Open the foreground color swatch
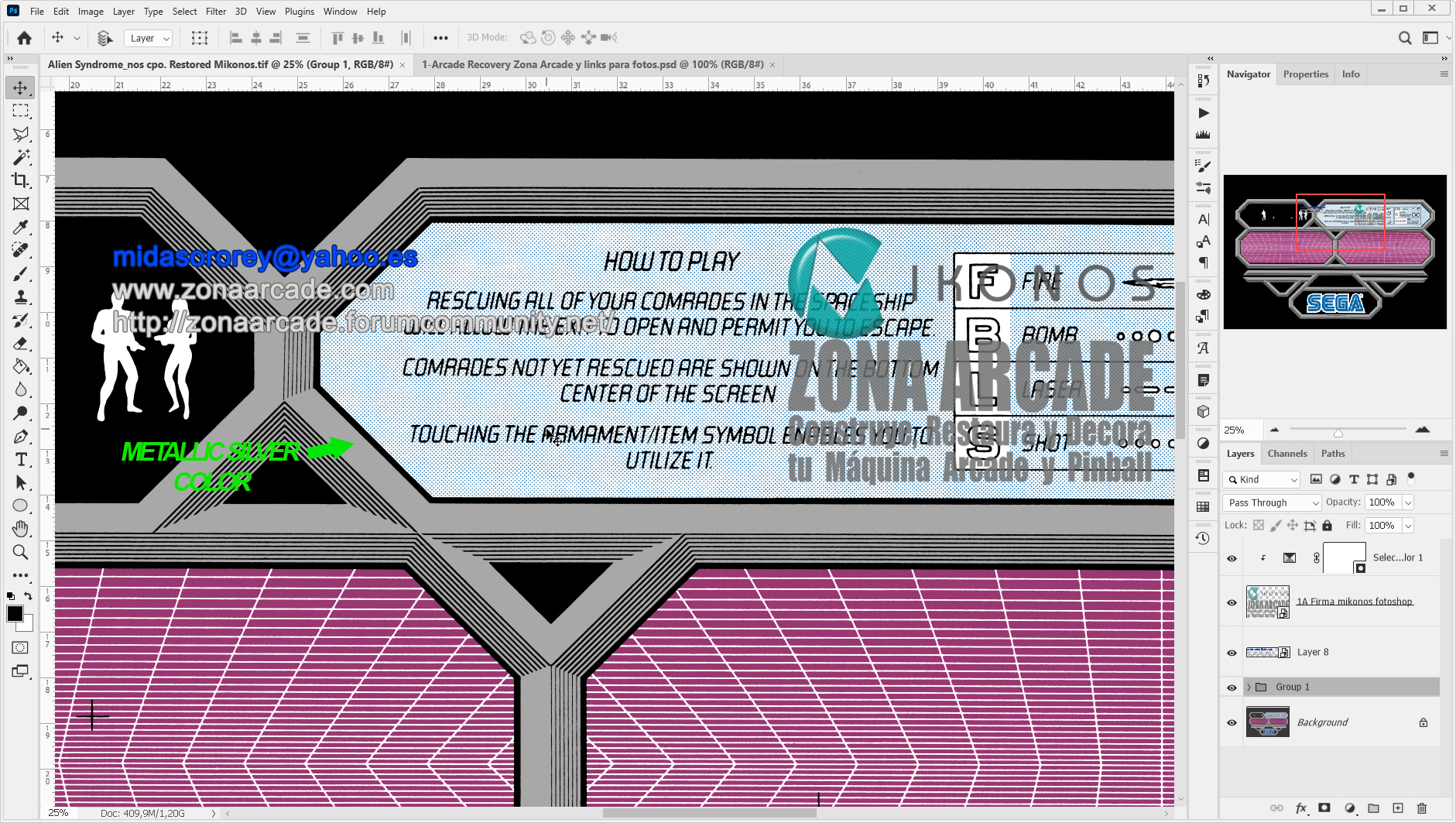This screenshot has height=823, width=1456. tap(17, 612)
